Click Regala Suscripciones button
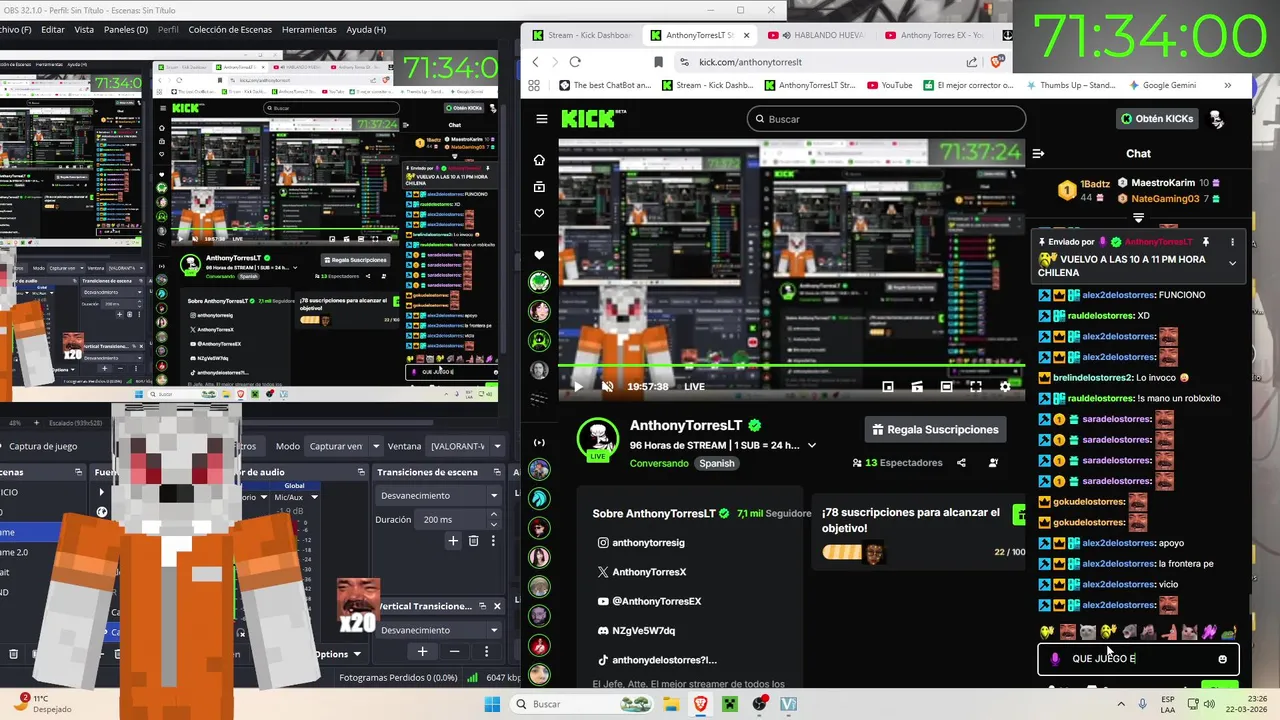1280x720 pixels. coord(935,430)
